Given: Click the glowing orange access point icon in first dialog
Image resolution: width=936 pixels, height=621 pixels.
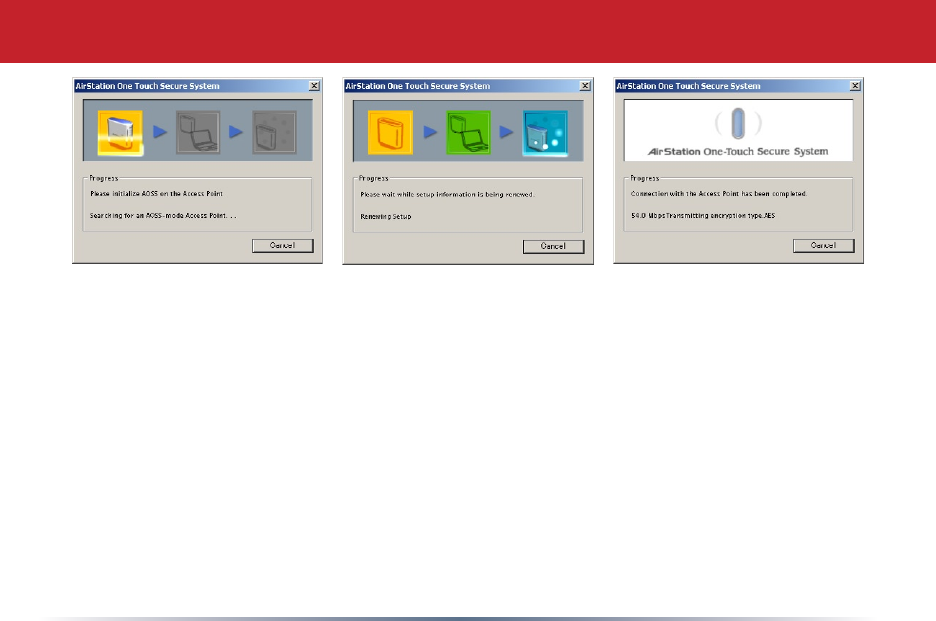Looking at the screenshot, I should point(120,133).
